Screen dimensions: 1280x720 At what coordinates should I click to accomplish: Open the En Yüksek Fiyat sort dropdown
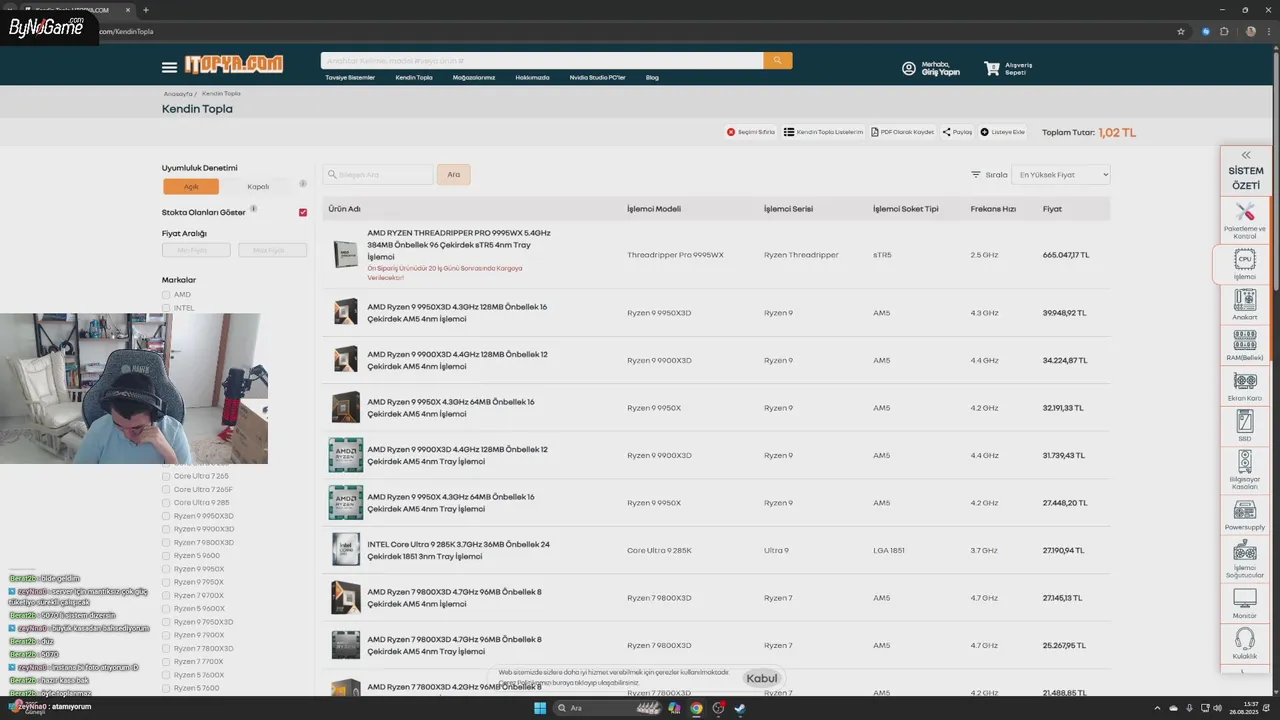point(1061,174)
